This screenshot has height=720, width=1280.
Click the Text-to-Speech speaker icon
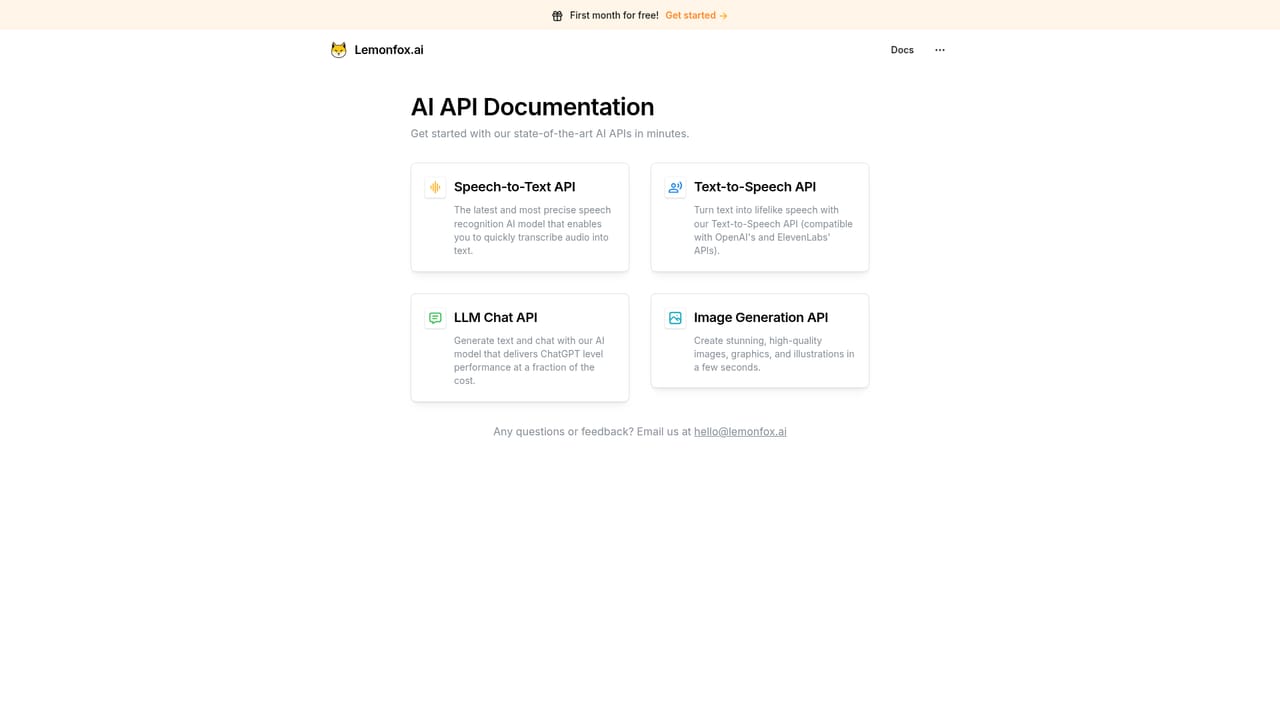pos(675,187)
